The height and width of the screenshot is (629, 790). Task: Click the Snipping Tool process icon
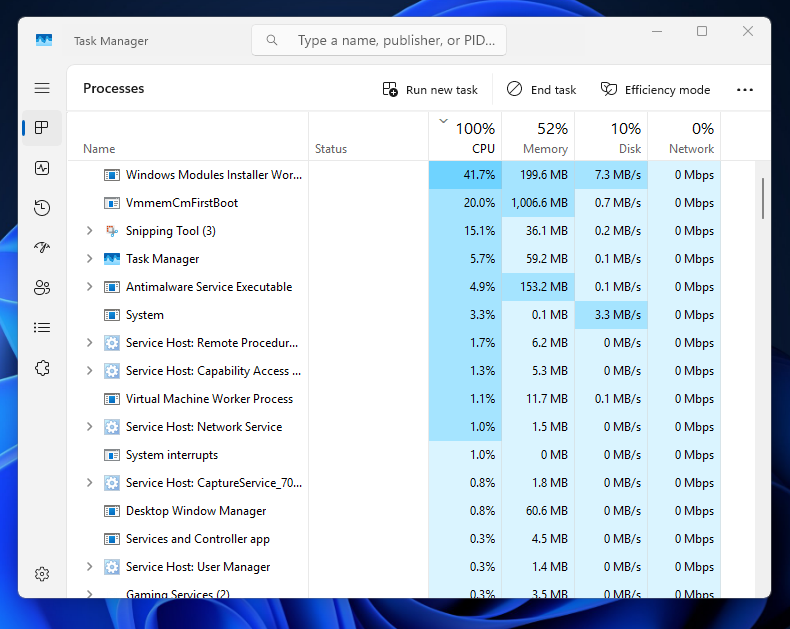point(111,231)
